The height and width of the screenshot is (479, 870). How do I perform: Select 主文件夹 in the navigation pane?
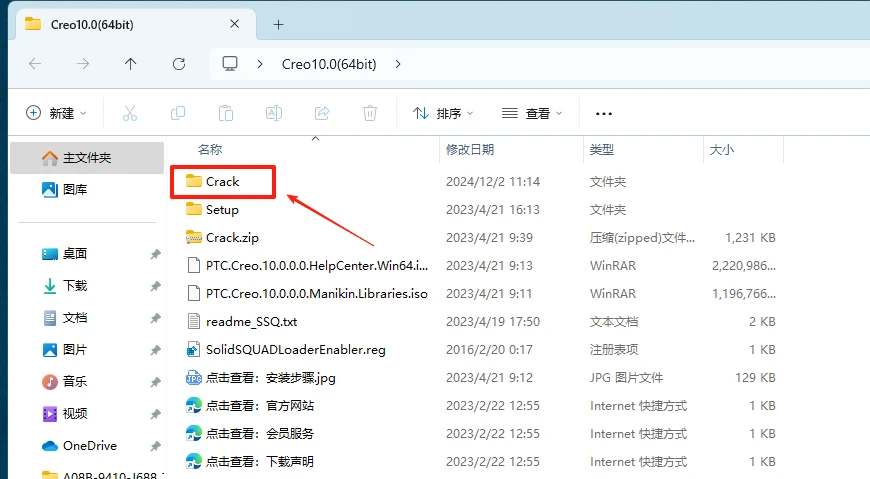tap(87, 158)
